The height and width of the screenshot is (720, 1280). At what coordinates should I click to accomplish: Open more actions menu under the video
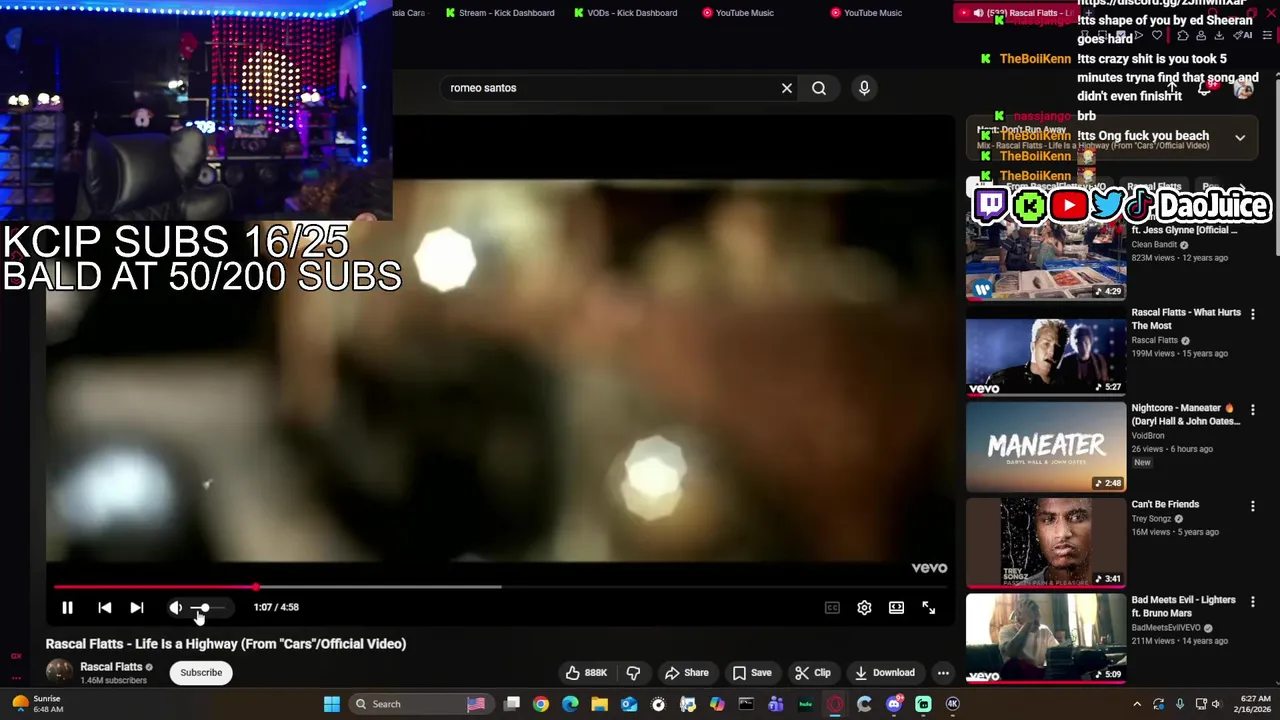pyautogui.click(x=943, y=673)
